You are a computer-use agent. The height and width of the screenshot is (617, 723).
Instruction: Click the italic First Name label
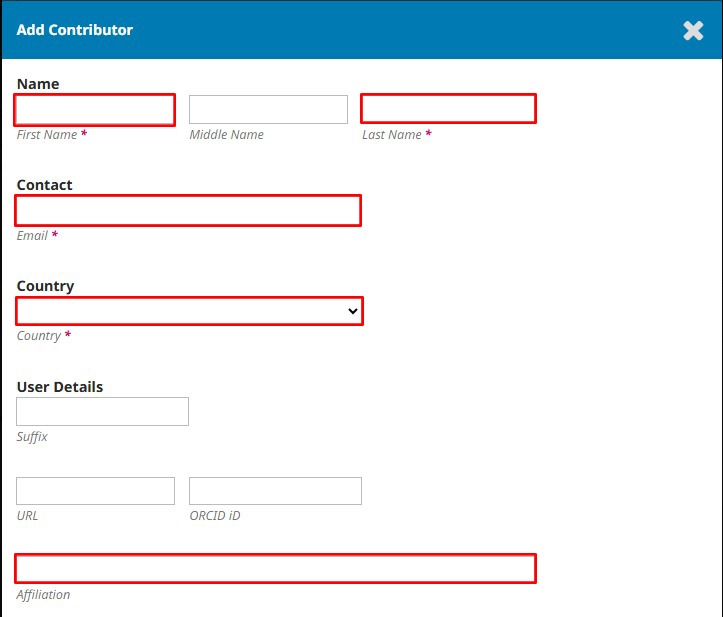pos(47,135)
